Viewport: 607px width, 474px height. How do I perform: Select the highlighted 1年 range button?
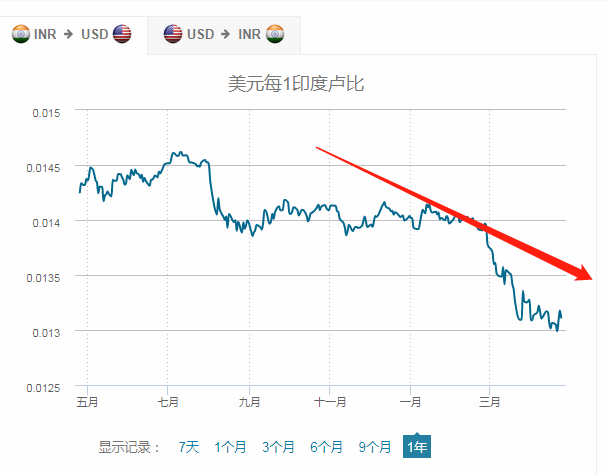(x=417, y=447)
